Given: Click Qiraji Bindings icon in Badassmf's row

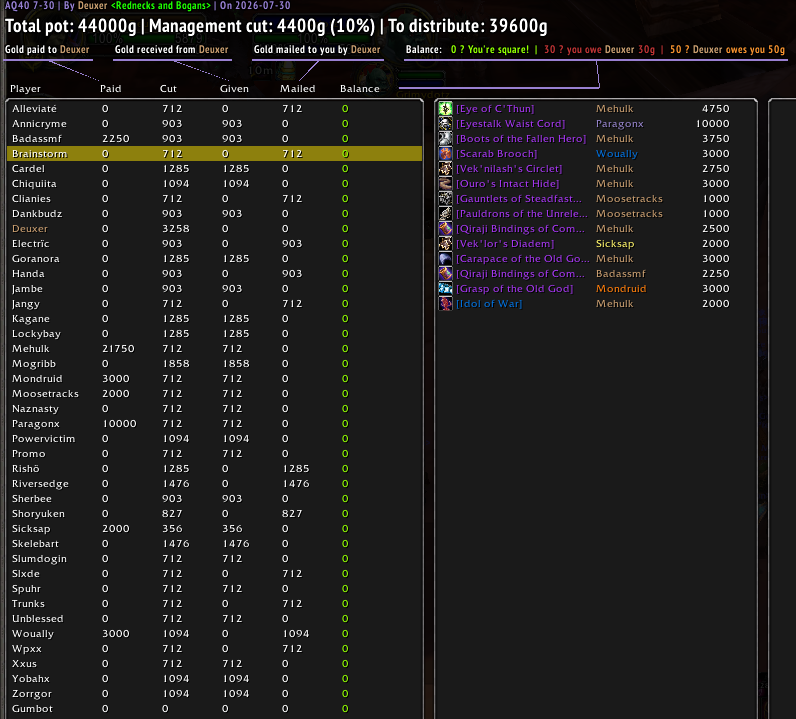Looking at the screenshot, I should point(445,273).
